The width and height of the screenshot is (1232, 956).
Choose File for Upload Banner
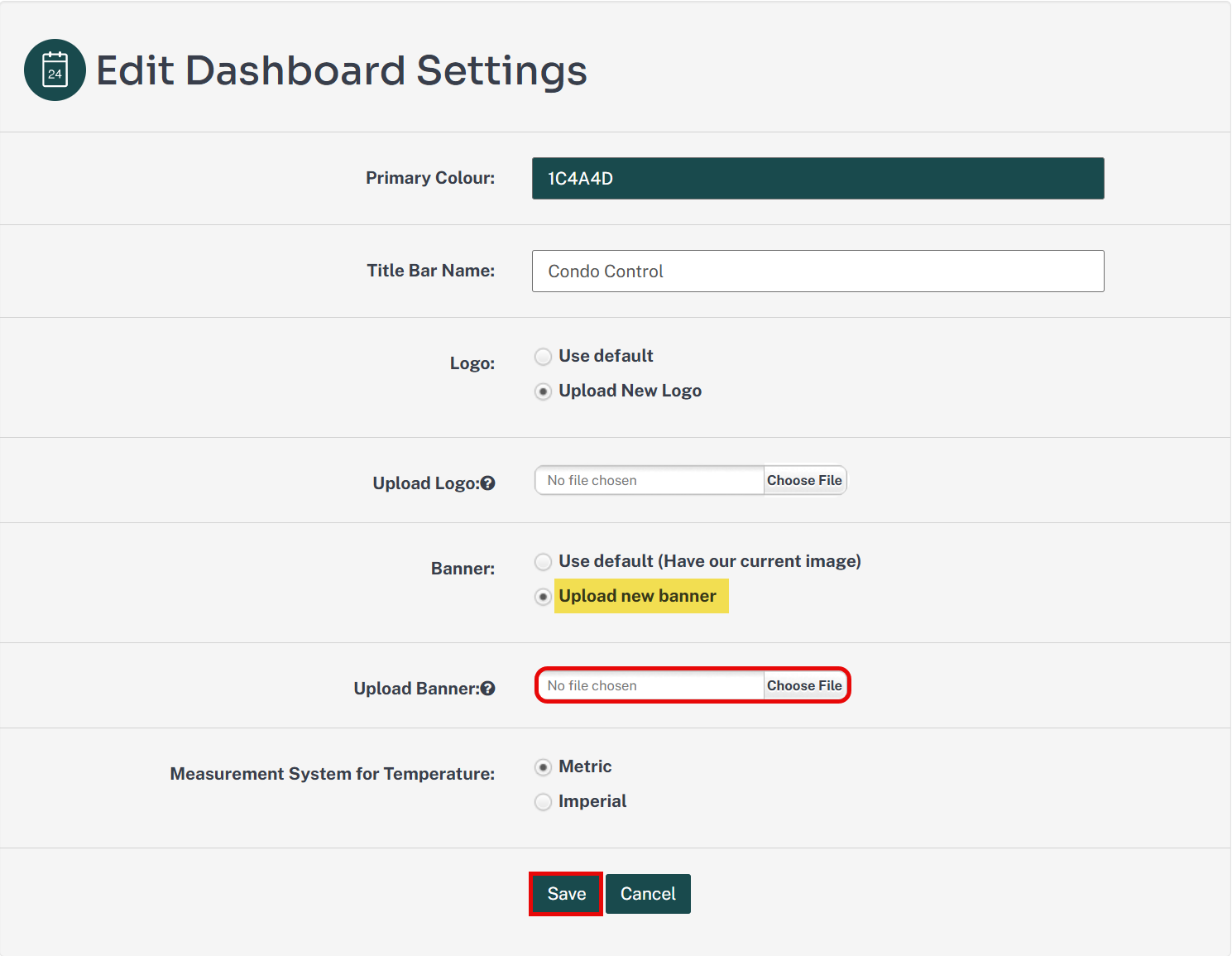coord(804,685)
